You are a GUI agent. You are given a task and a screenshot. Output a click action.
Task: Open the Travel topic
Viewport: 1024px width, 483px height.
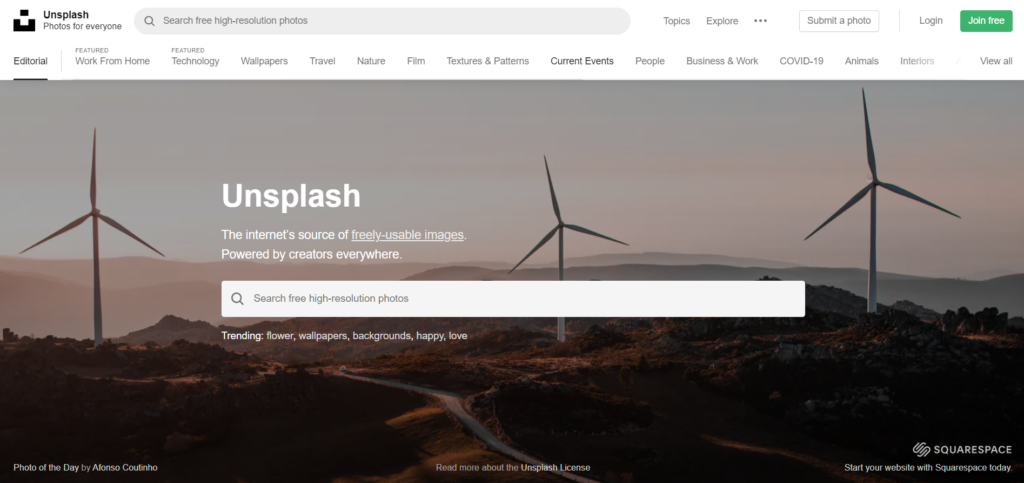[x=323, y=61]
